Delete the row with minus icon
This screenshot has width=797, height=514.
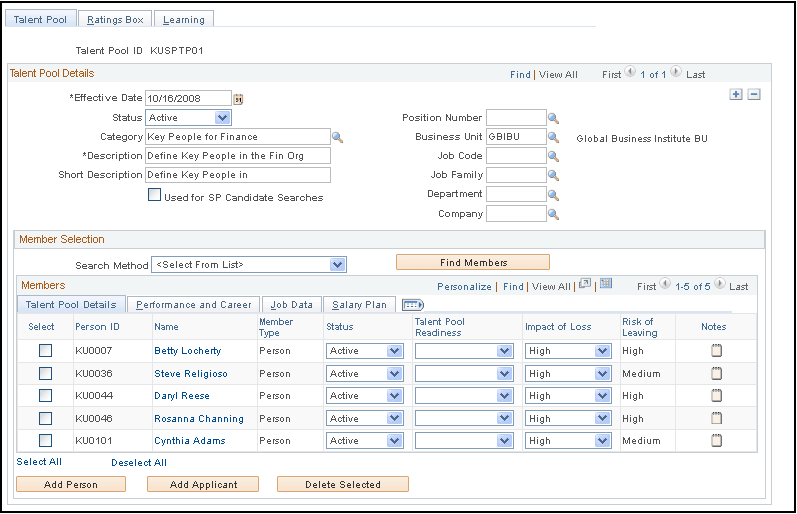(x=754, y=95)
